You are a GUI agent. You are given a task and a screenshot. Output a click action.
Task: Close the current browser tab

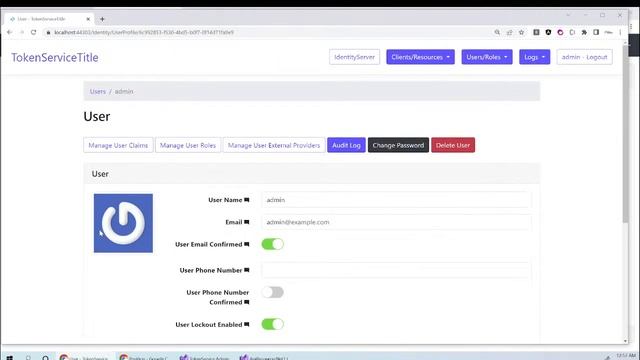[x=88, y=19]
